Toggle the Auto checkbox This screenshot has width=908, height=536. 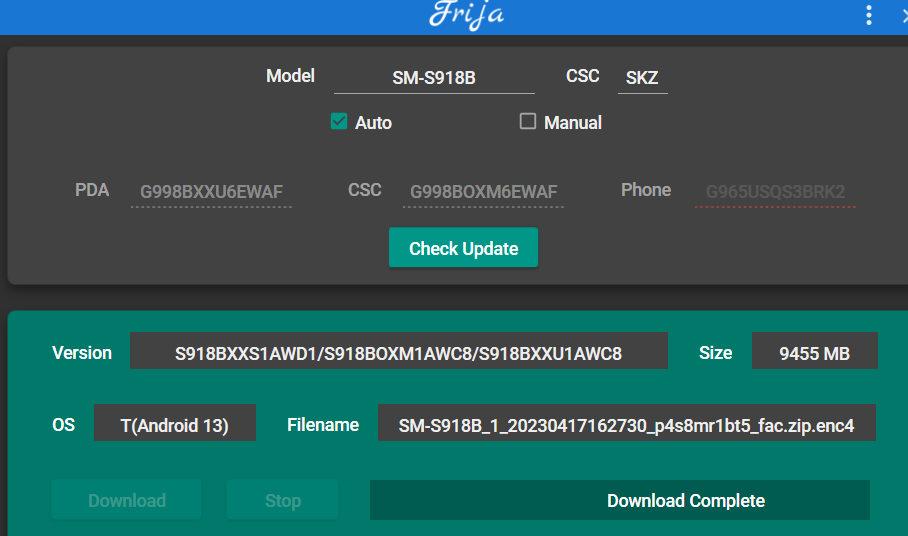pyautogui.click(x=339, y=122)
